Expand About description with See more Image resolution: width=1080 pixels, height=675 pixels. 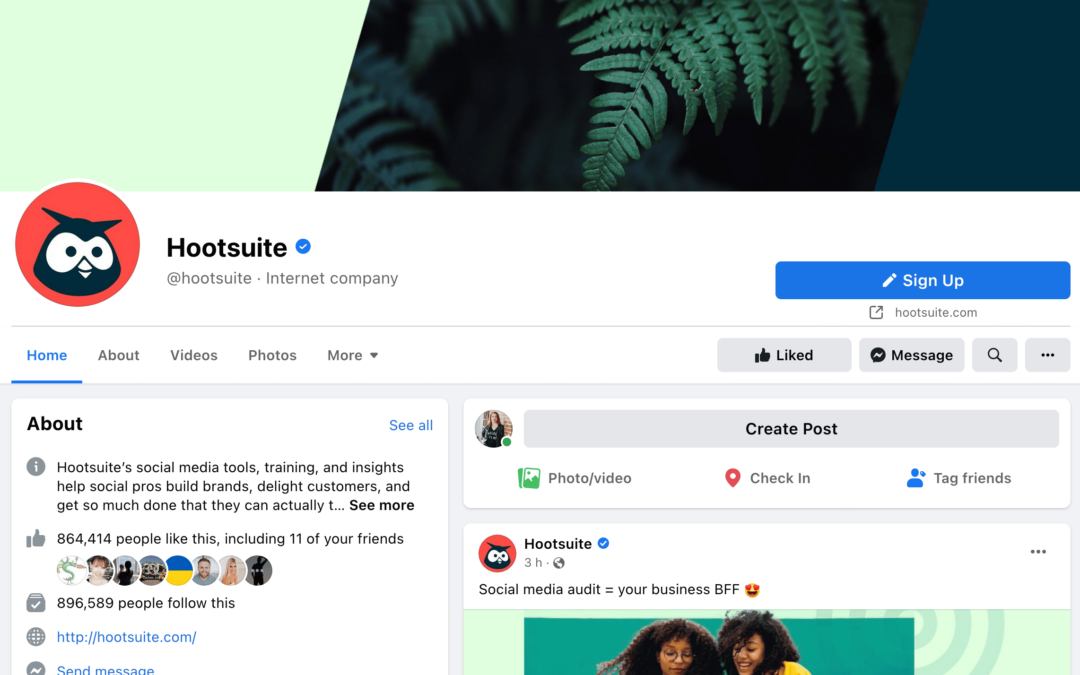382,506
